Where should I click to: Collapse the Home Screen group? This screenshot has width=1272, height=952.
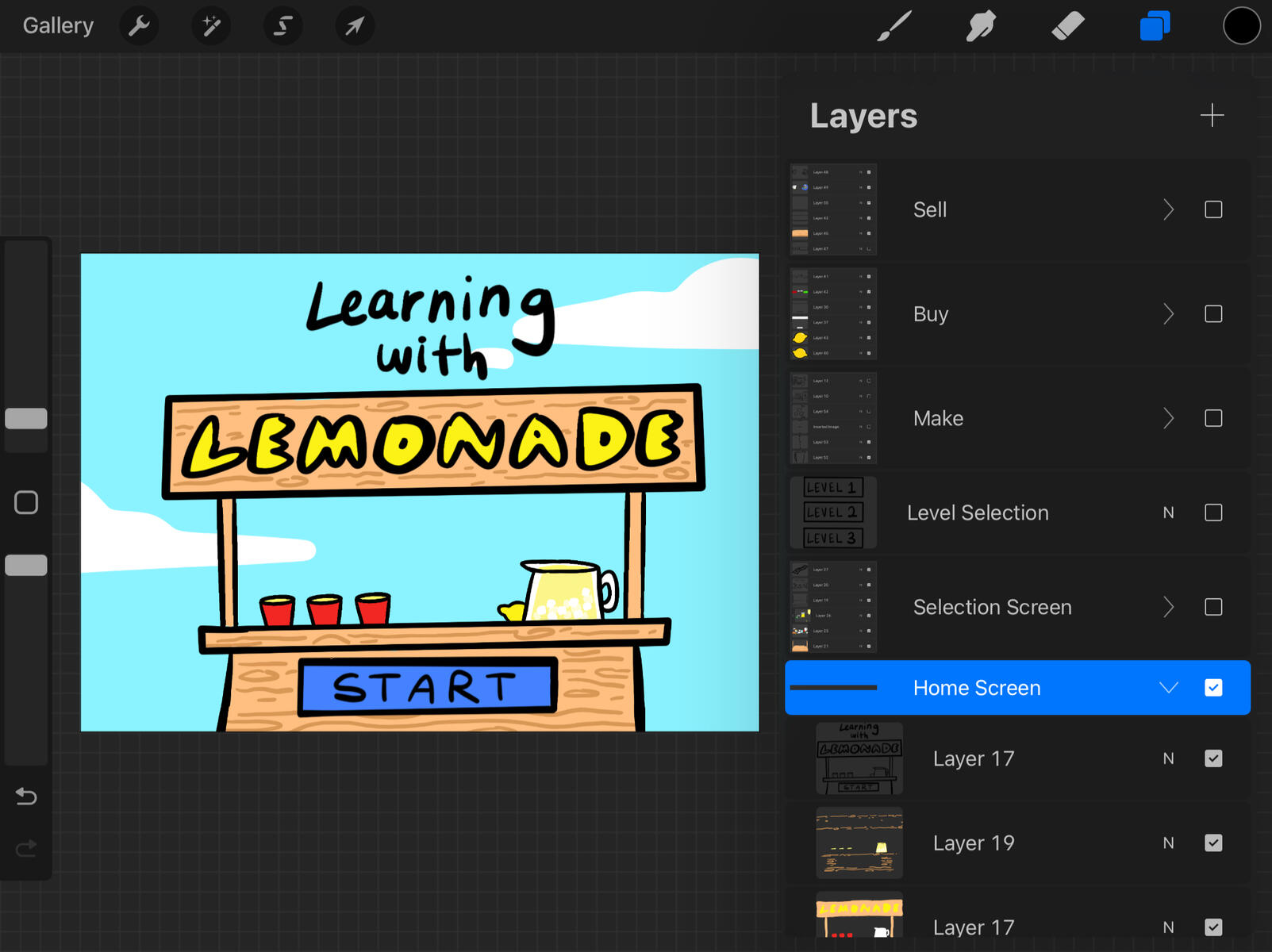(x=1168, y=688)
